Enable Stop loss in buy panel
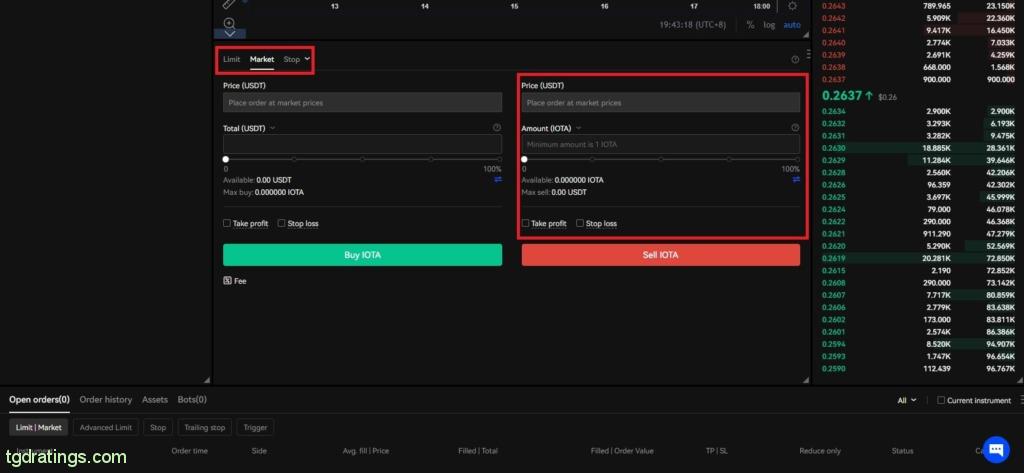 point(281,223)
